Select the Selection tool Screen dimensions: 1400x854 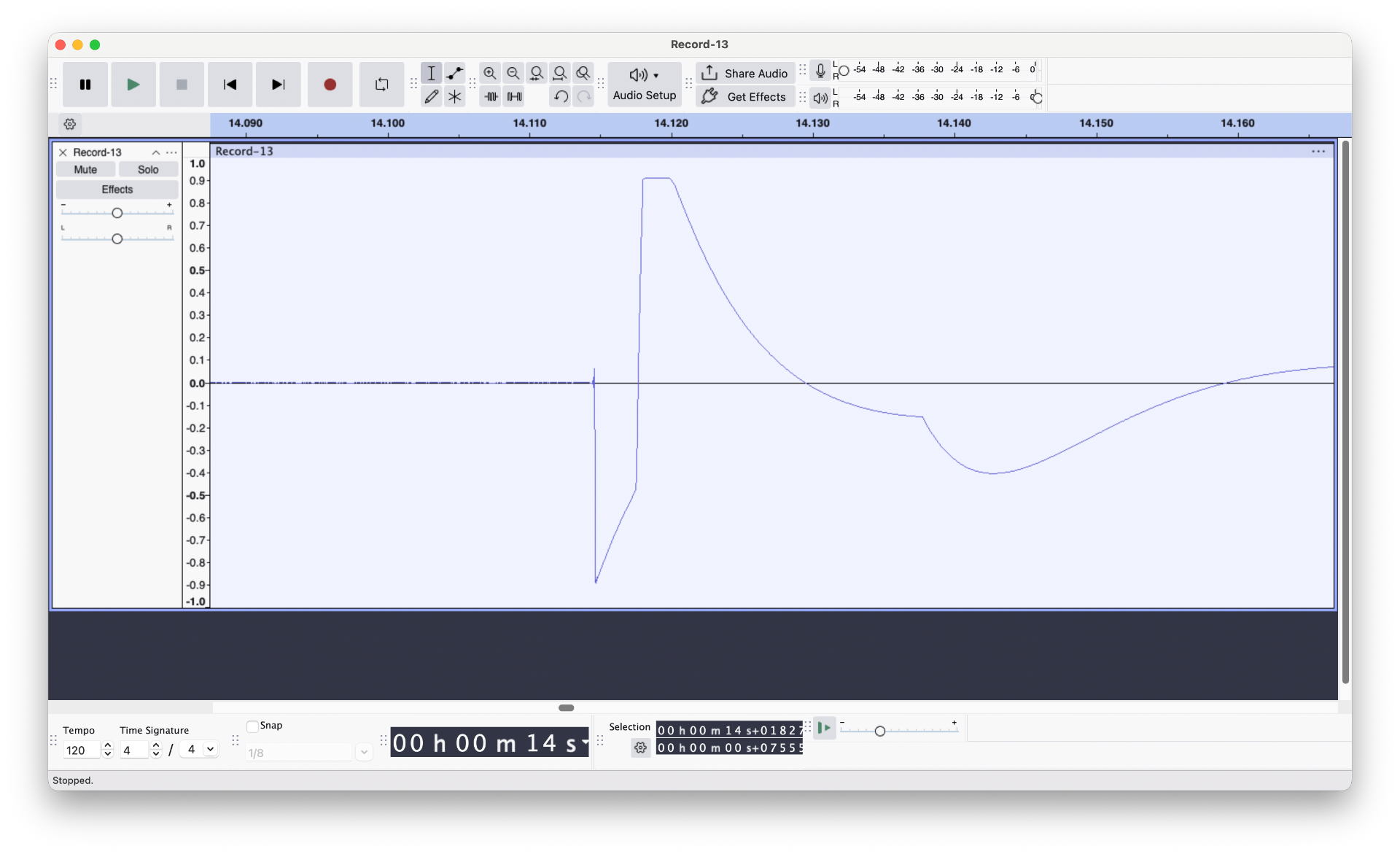pos(431,73)
